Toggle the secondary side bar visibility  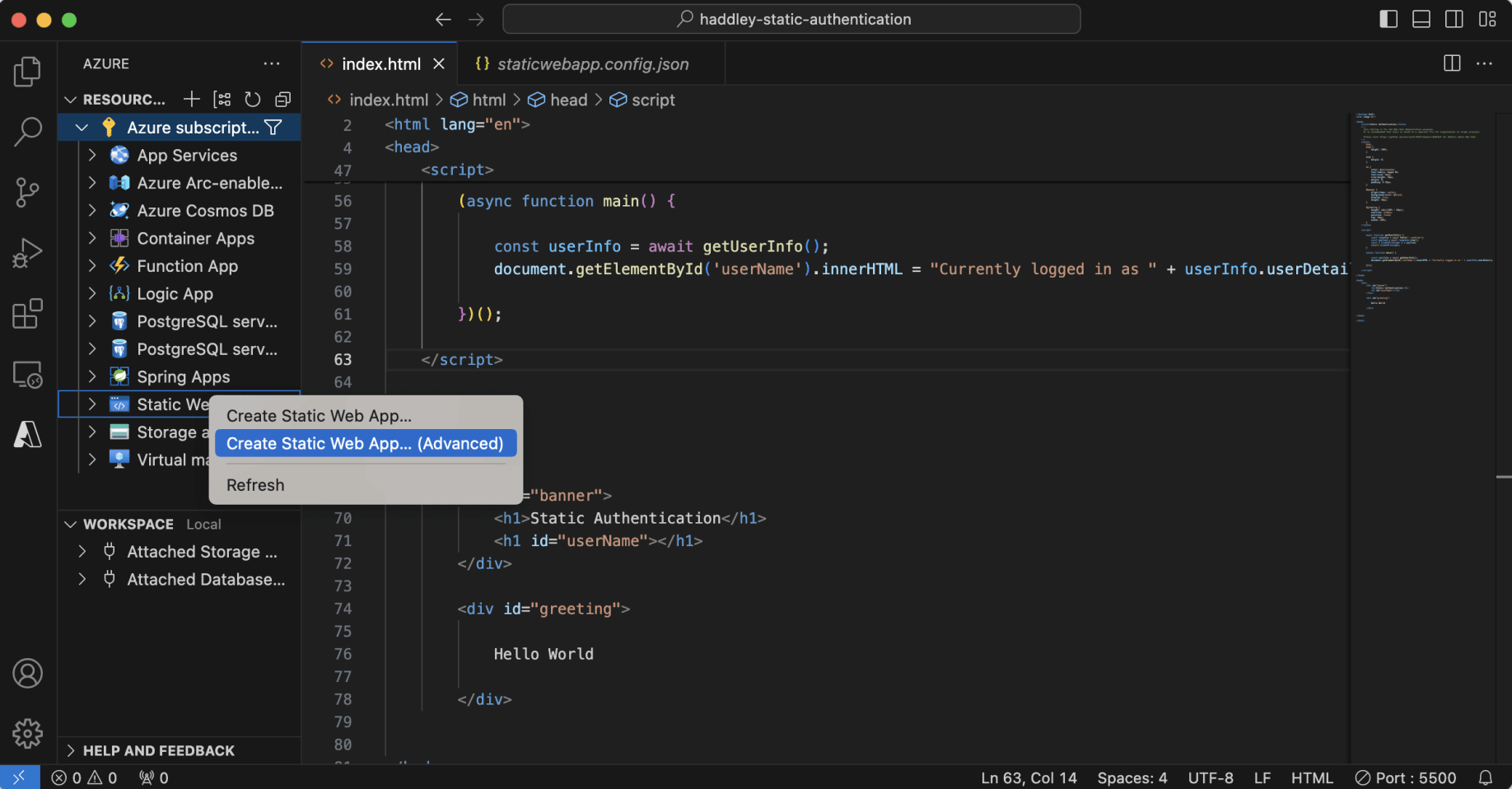click(1454, 19)
